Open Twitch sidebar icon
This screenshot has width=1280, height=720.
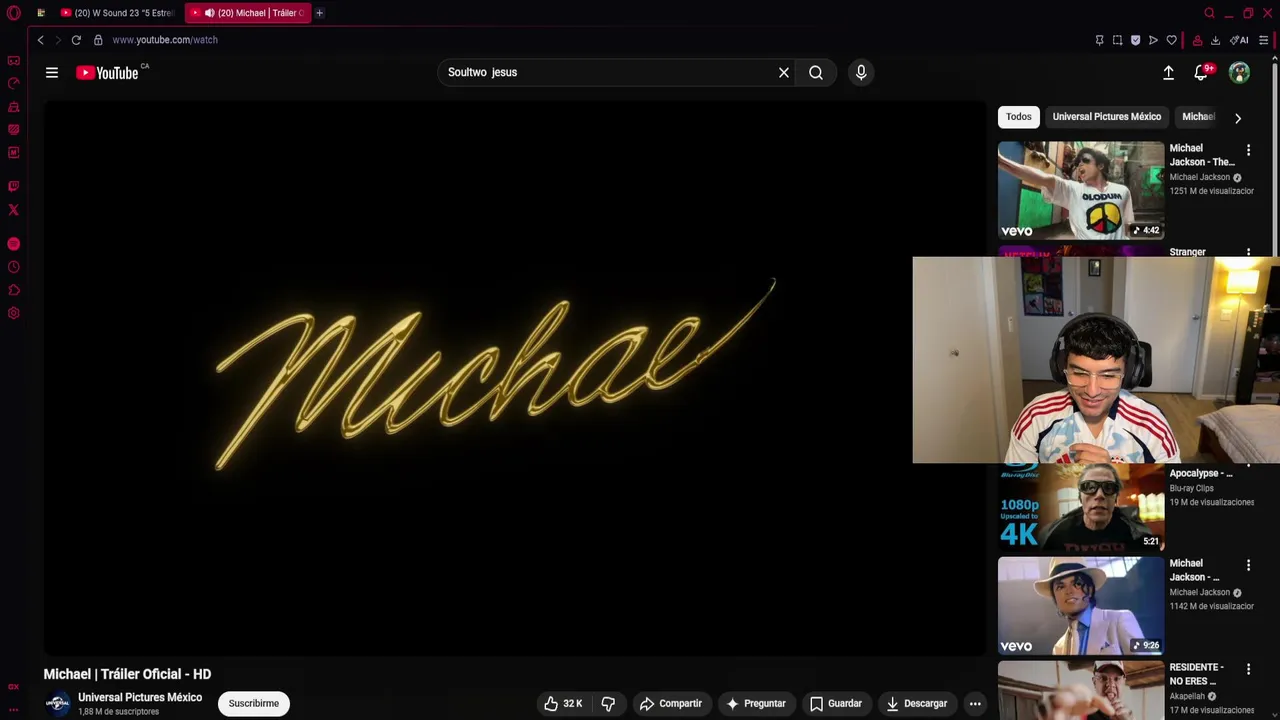[13, 186]
